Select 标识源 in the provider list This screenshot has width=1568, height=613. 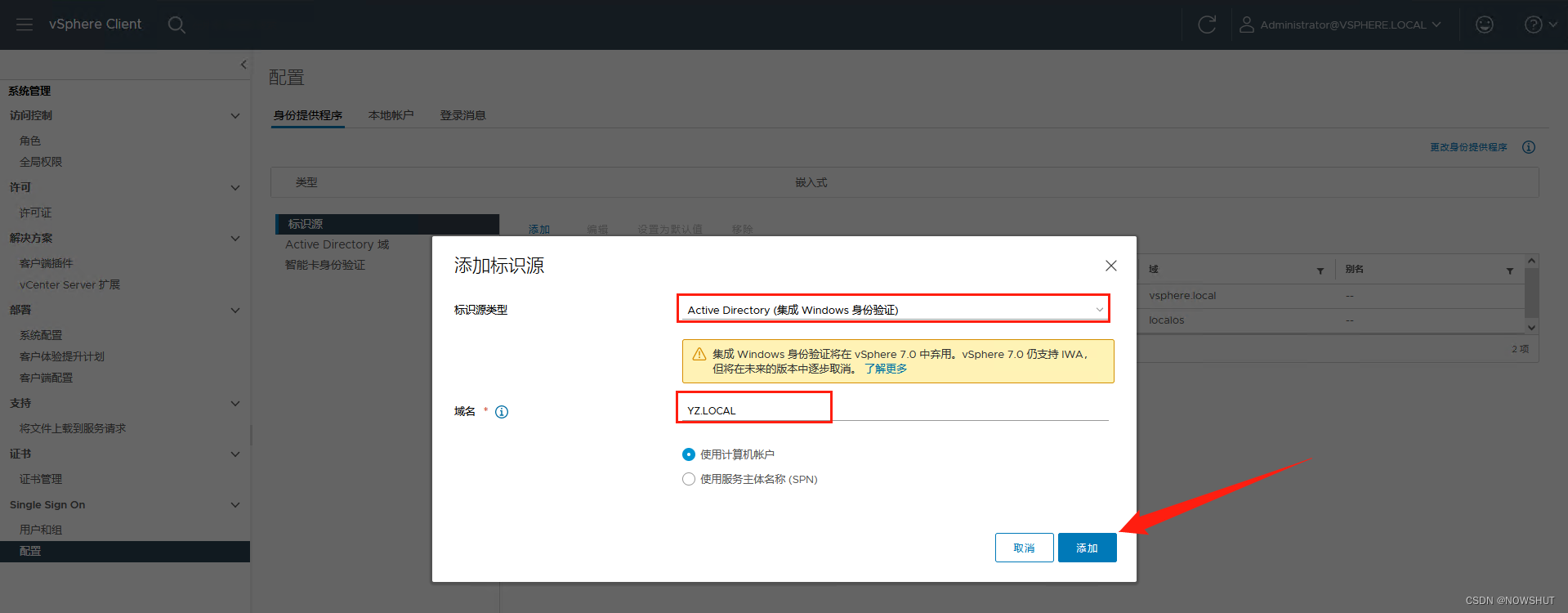[x=387, y=224]
